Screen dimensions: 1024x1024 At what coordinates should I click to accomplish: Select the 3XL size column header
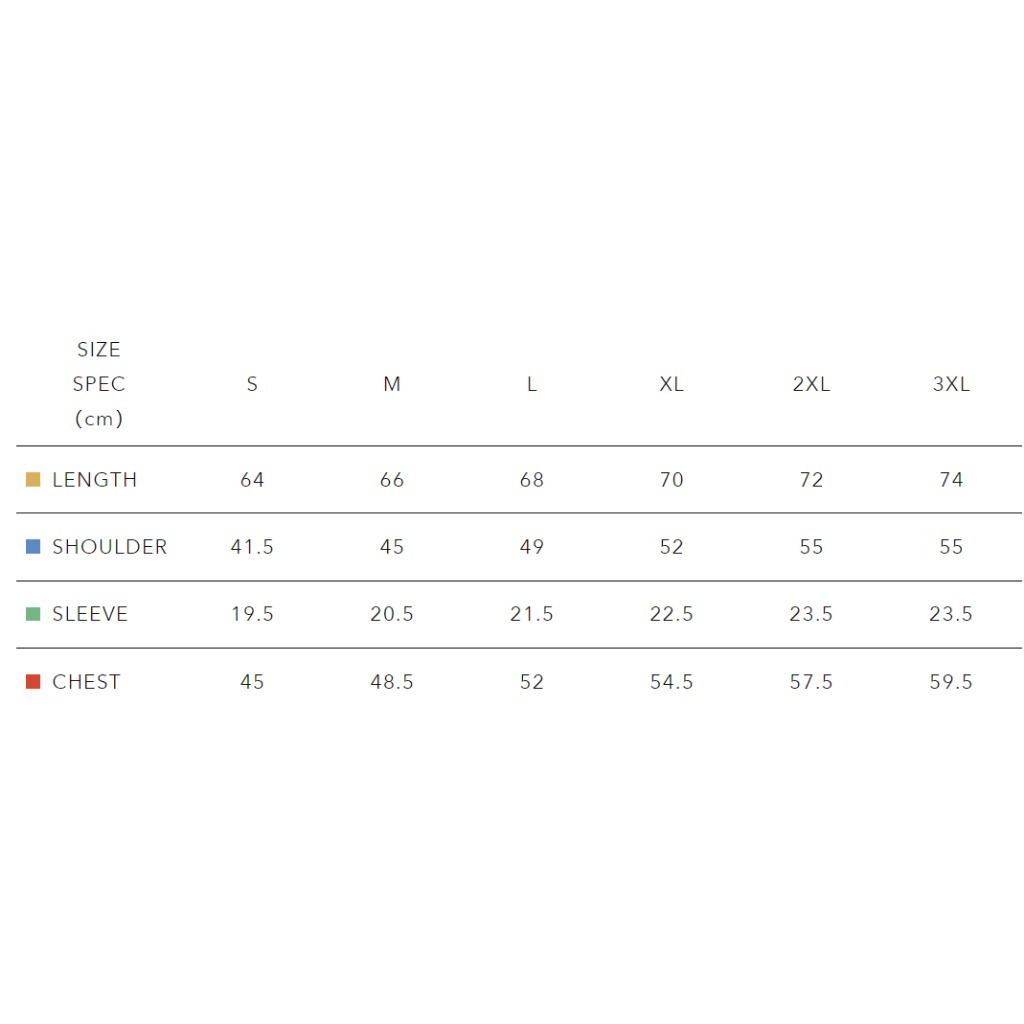951,384
